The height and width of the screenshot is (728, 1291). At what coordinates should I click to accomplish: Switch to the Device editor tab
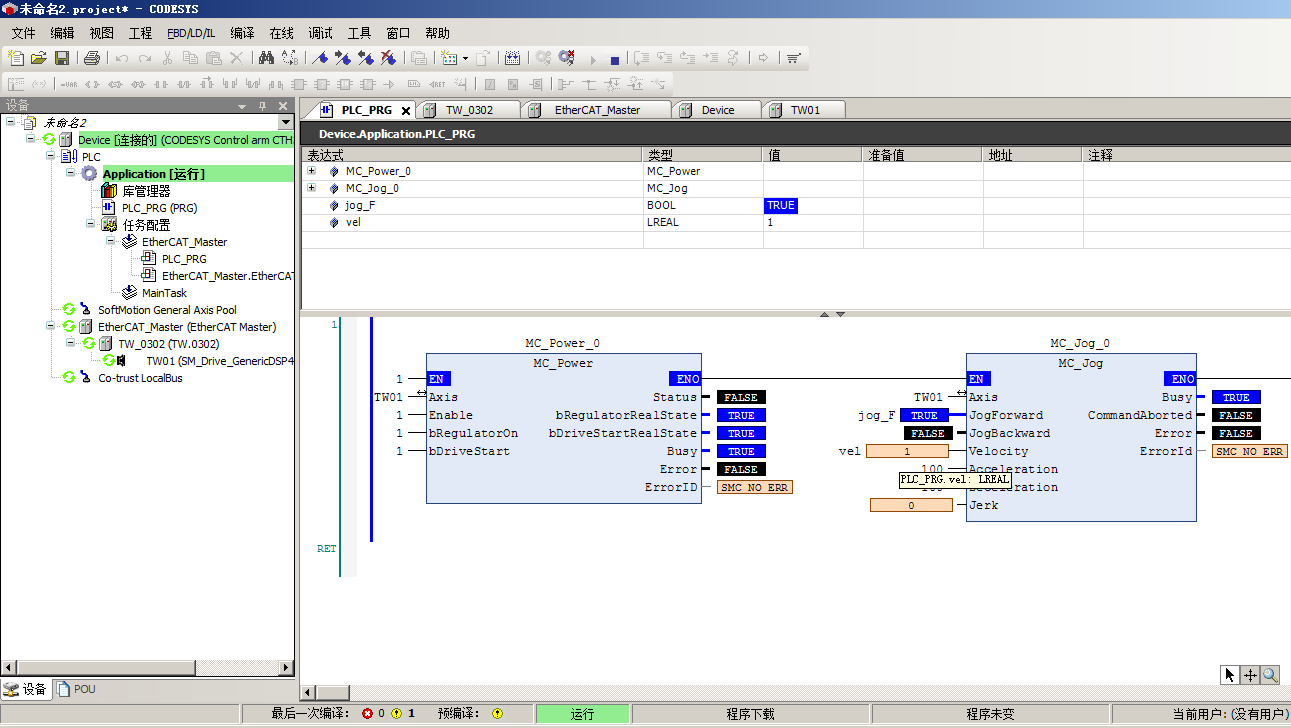tap(717, 110)
